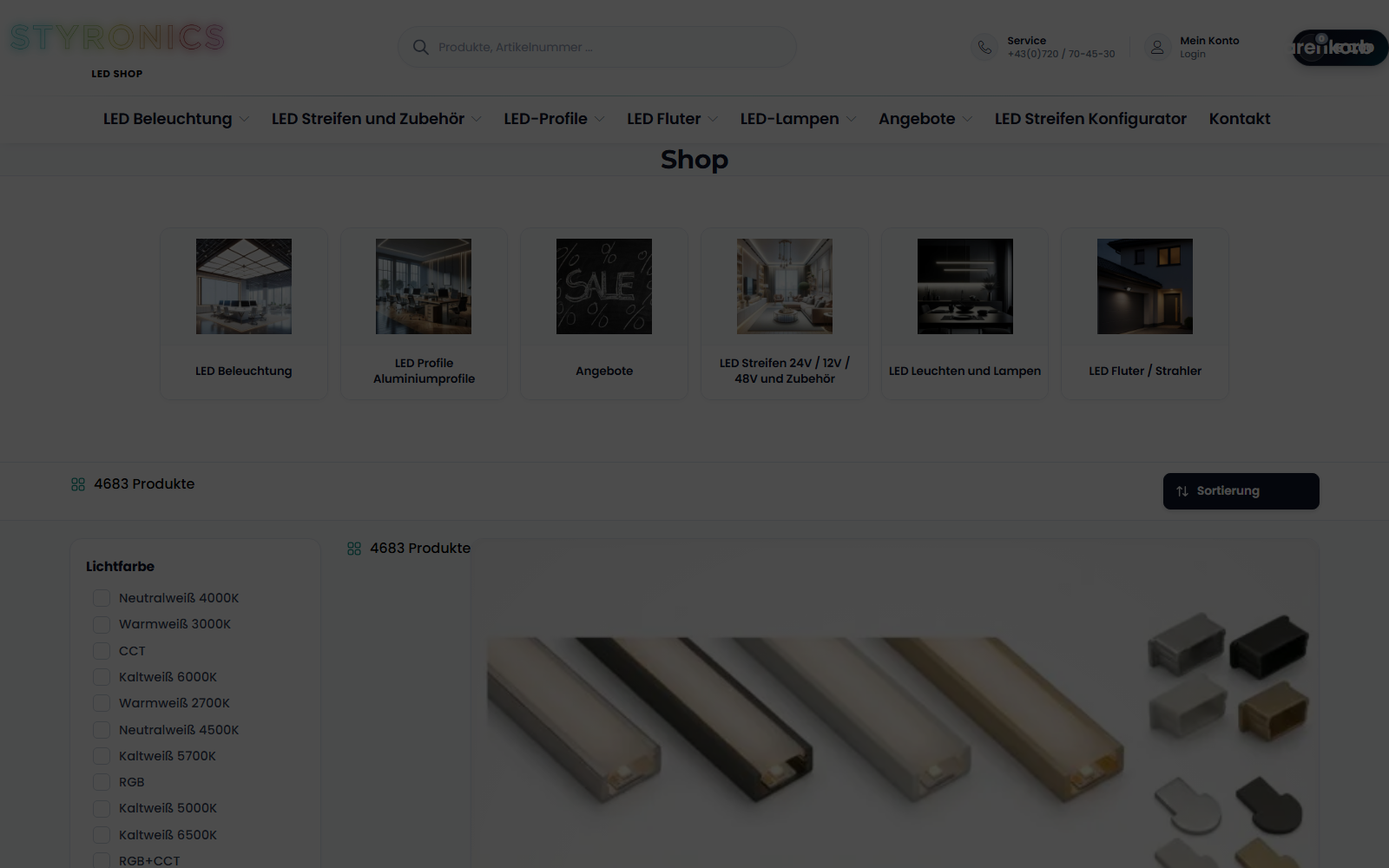Click the LED Streifen 24V / 12V / 48V label
1389x868 pixels.
pyautogui.click(x=785, y=371)
